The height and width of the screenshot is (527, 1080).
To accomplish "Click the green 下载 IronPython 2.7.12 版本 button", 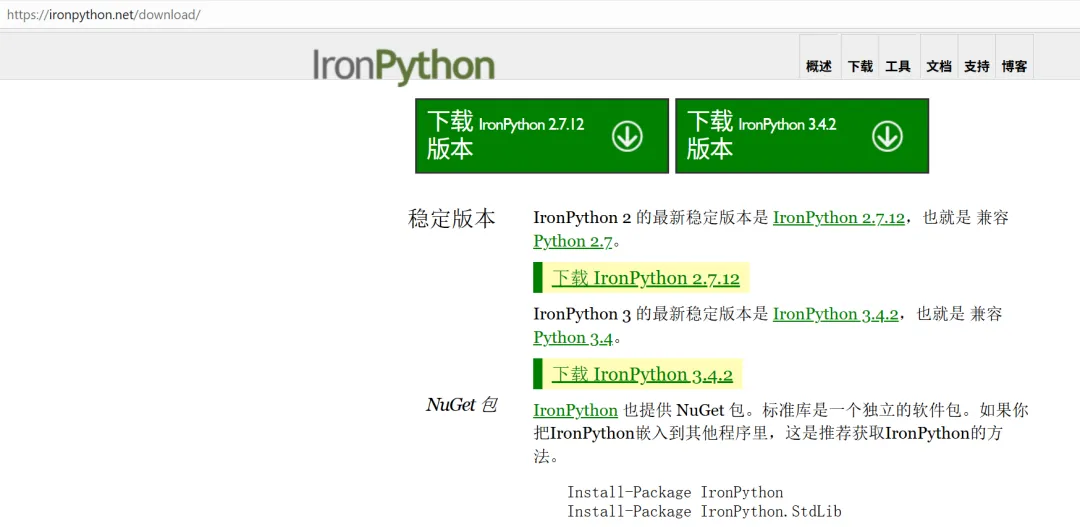I will [541, 136].
